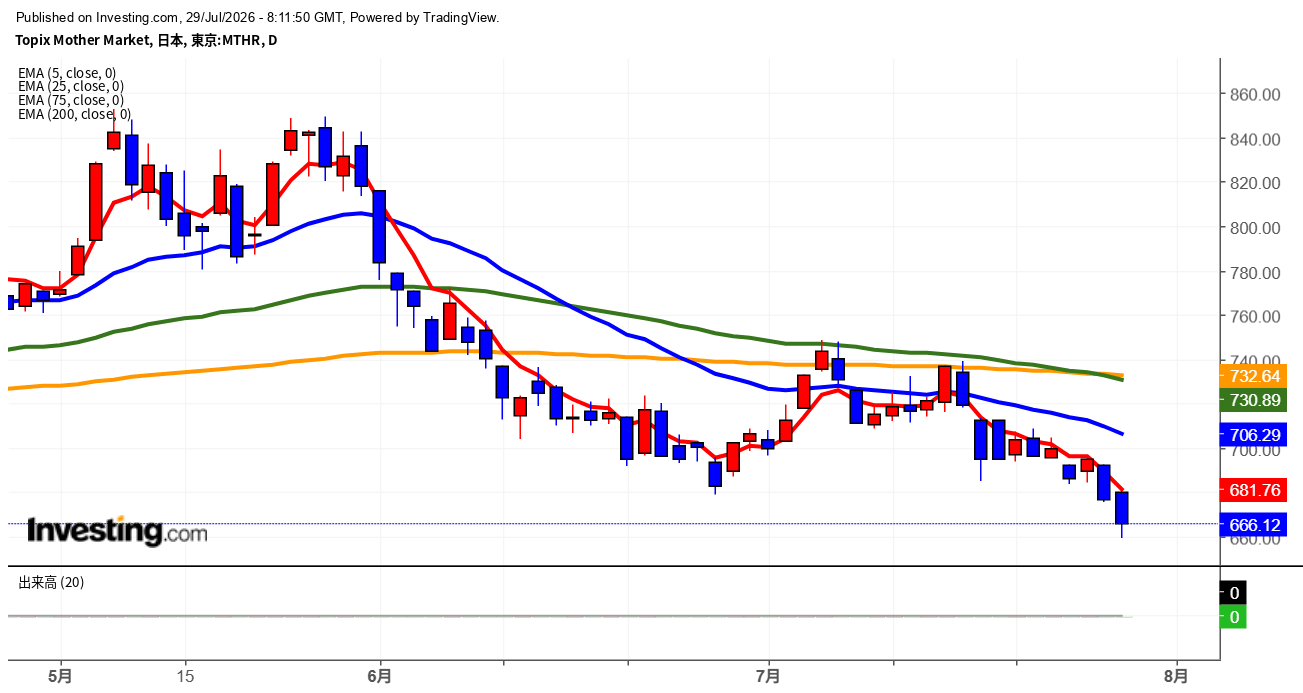Select the EMA (5, close, 0) legend
The image size is (1303, 693).
(x=67, y=73)
